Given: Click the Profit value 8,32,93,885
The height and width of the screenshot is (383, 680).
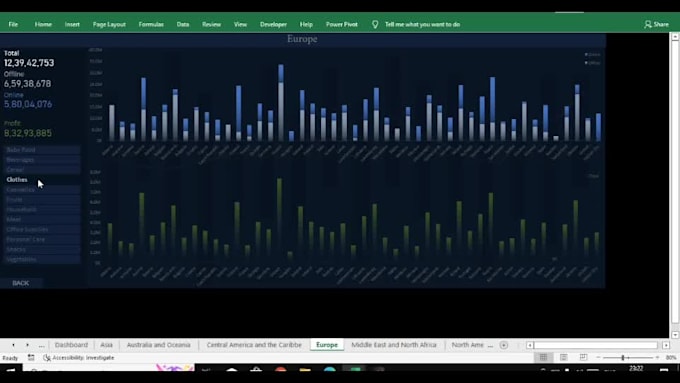Looking at the screenshot, I should point(28,133).
